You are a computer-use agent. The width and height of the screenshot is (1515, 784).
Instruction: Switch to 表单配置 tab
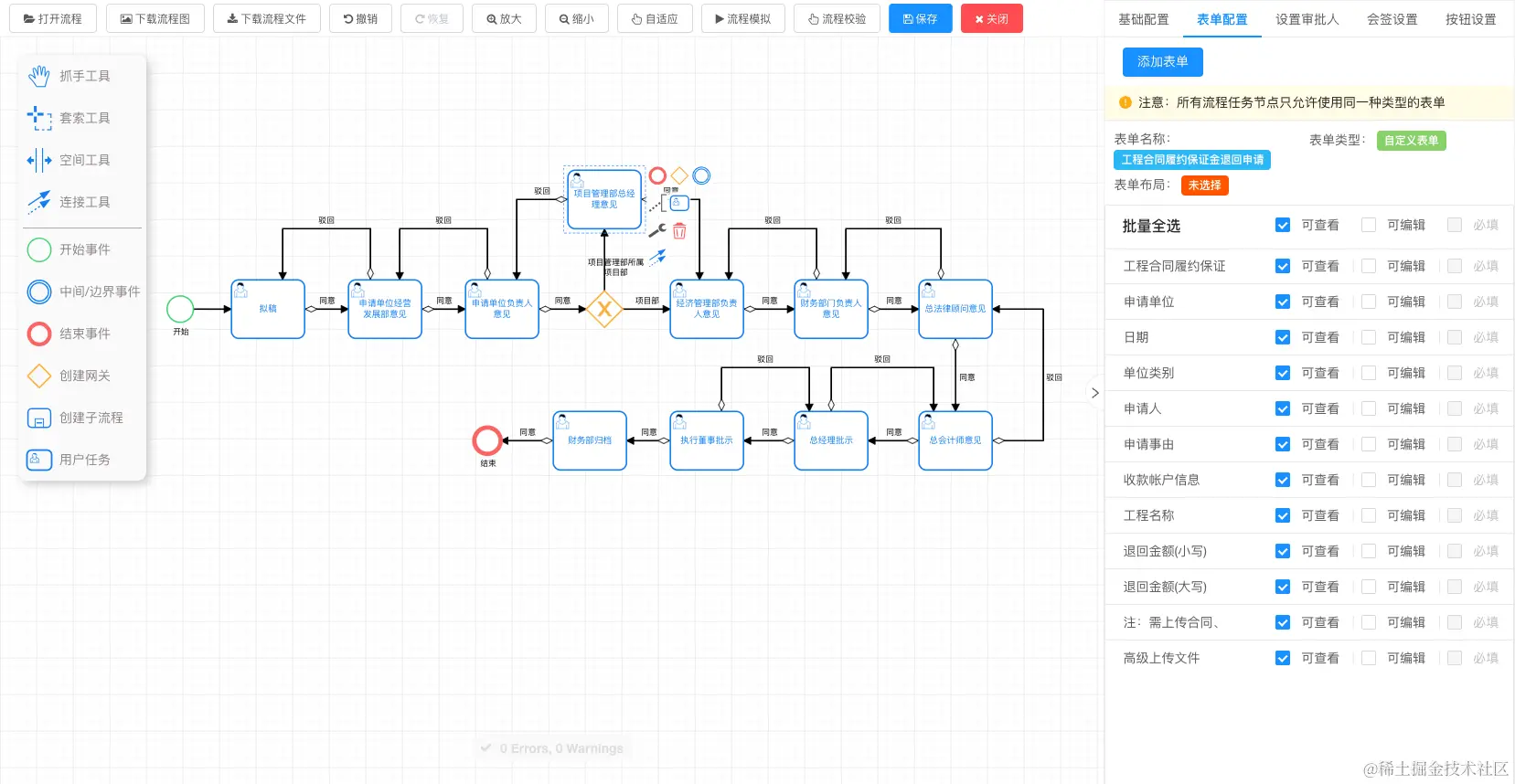click(1222, 19)
